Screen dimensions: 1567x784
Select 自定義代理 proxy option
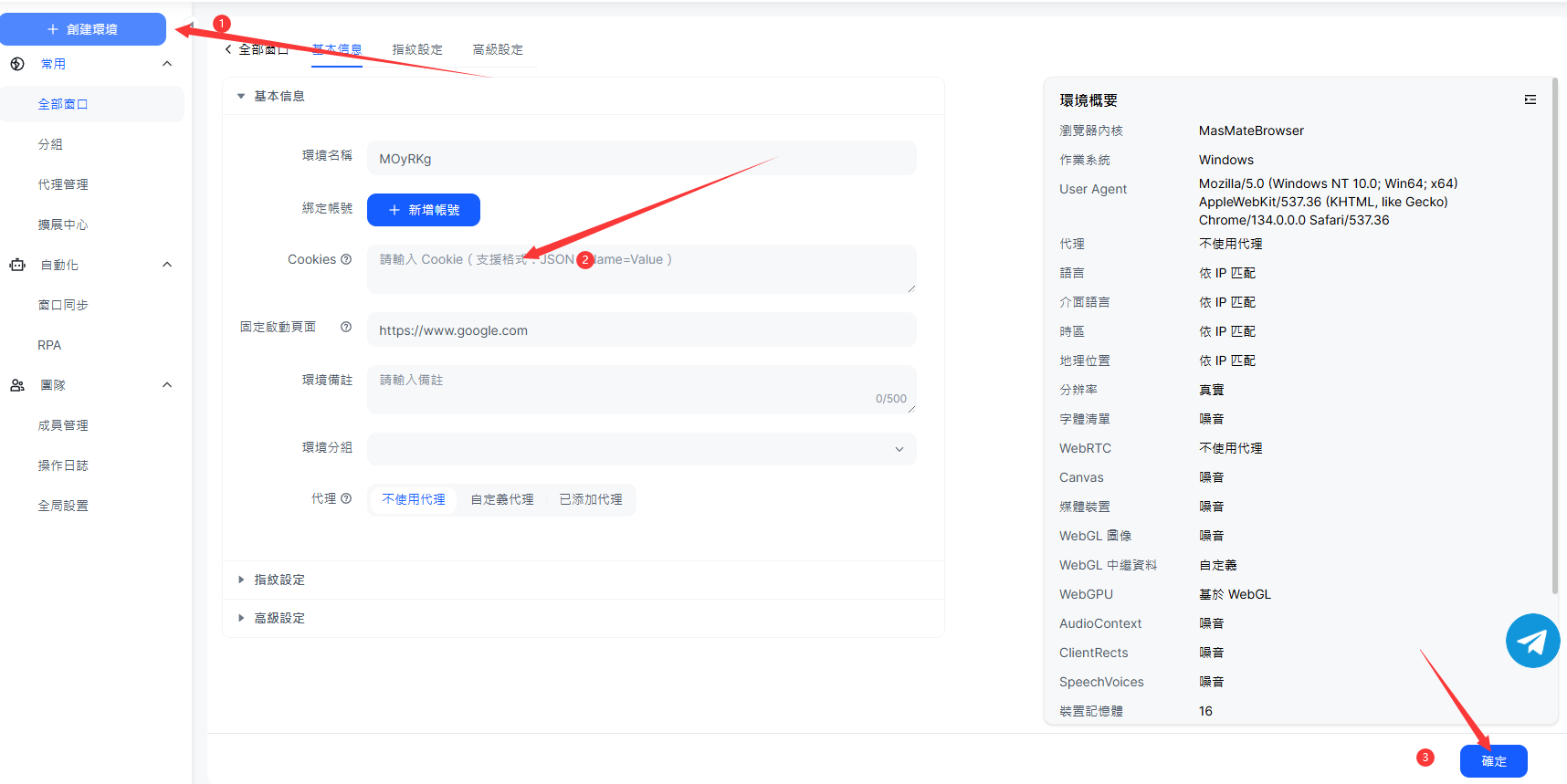(502, 499)
